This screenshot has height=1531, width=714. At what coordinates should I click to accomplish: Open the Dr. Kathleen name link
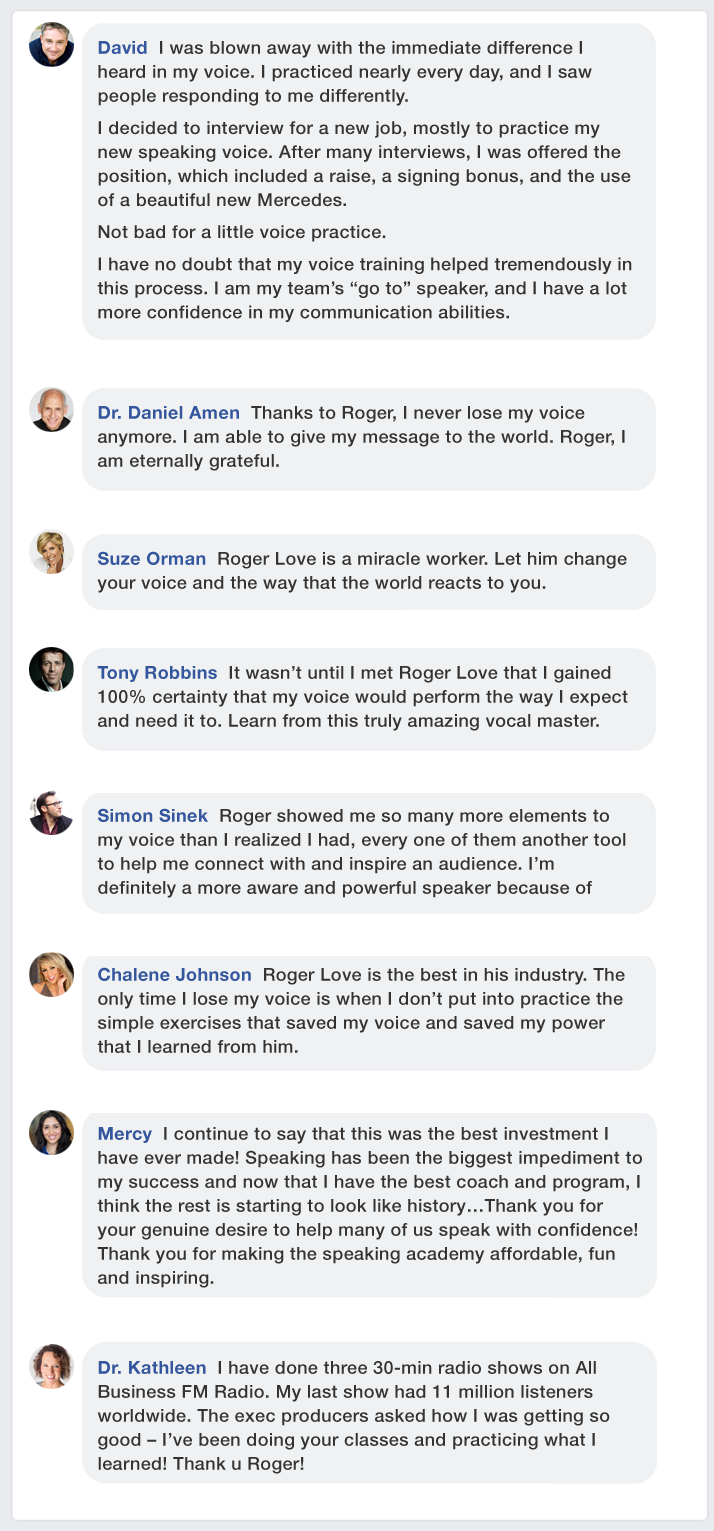(x=152, y=1367)
